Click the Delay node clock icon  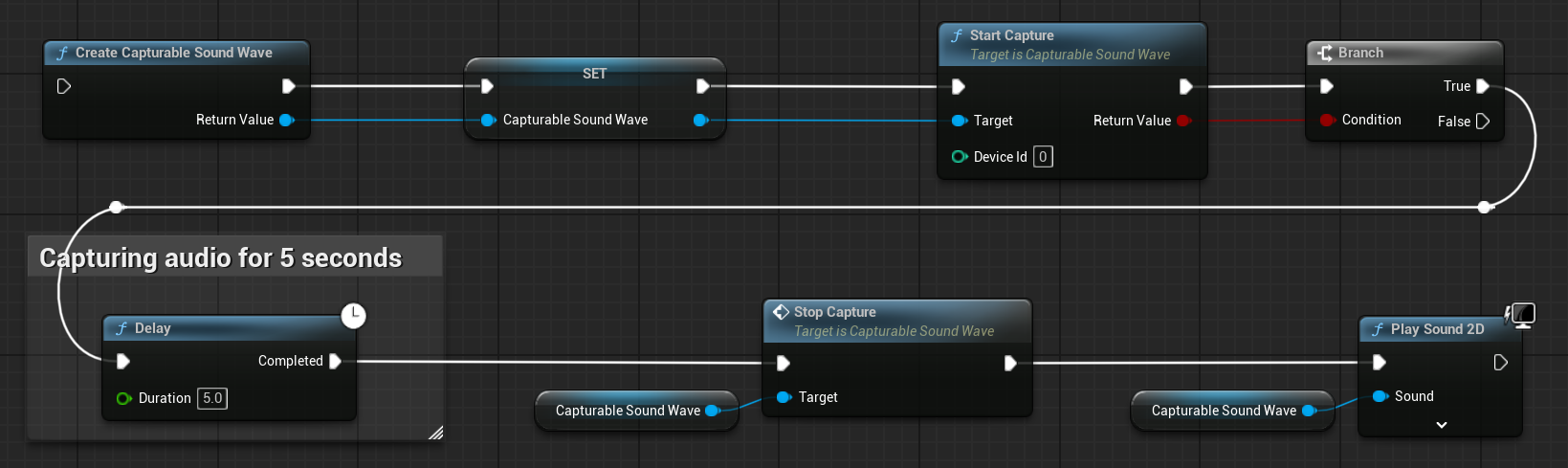(x=354, y=315)
